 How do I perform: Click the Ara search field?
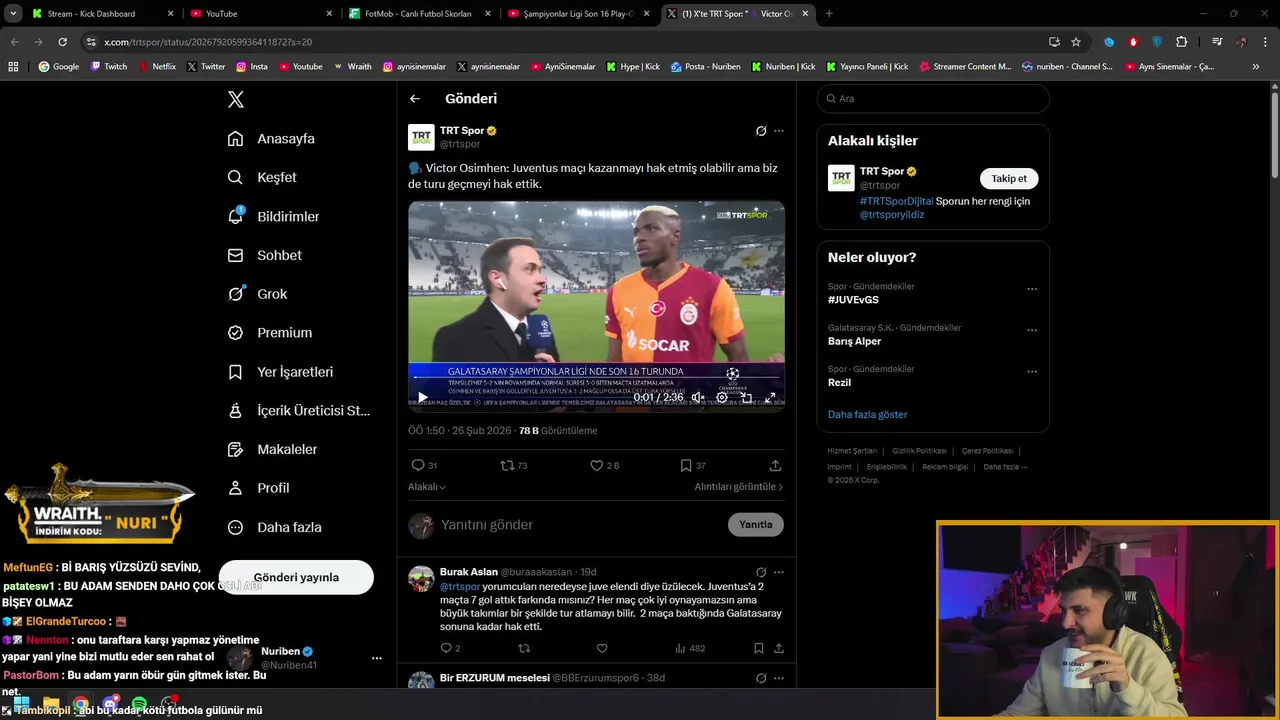933,99
